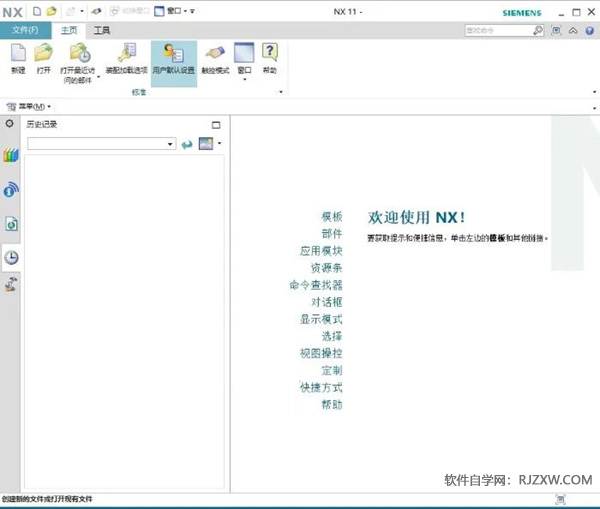Open the Display Modes welcome link
Image resolution: width=600 pixels, height=509 pixels.
coord(321,319)
